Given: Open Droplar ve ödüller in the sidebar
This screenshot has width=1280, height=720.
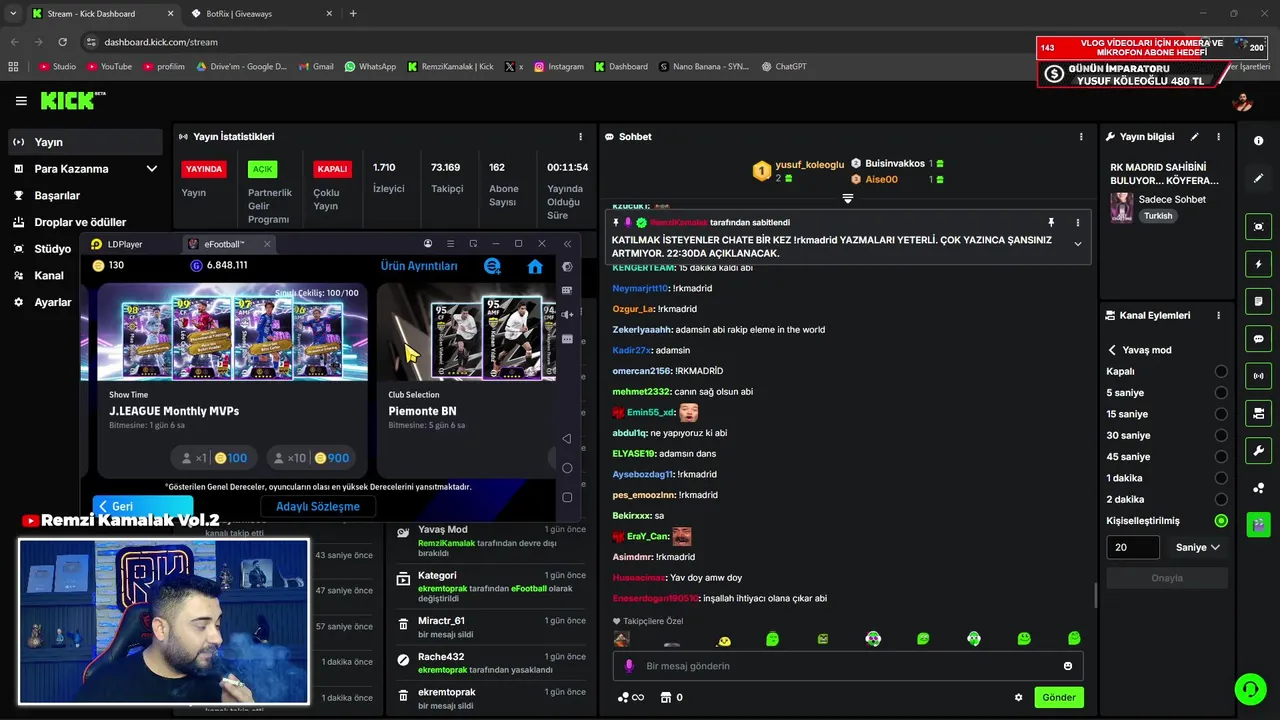Looking at the screenshot, I should [85, 222].
